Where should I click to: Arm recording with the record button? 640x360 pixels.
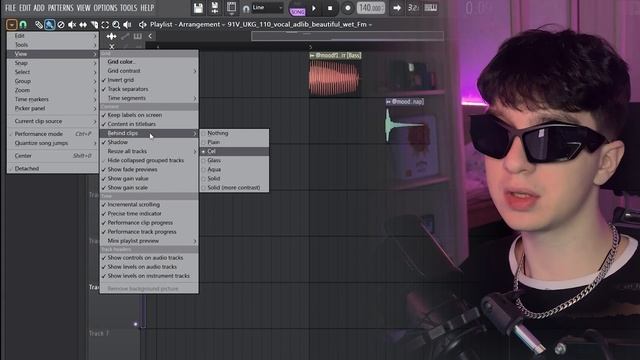(x=347, y=8)
